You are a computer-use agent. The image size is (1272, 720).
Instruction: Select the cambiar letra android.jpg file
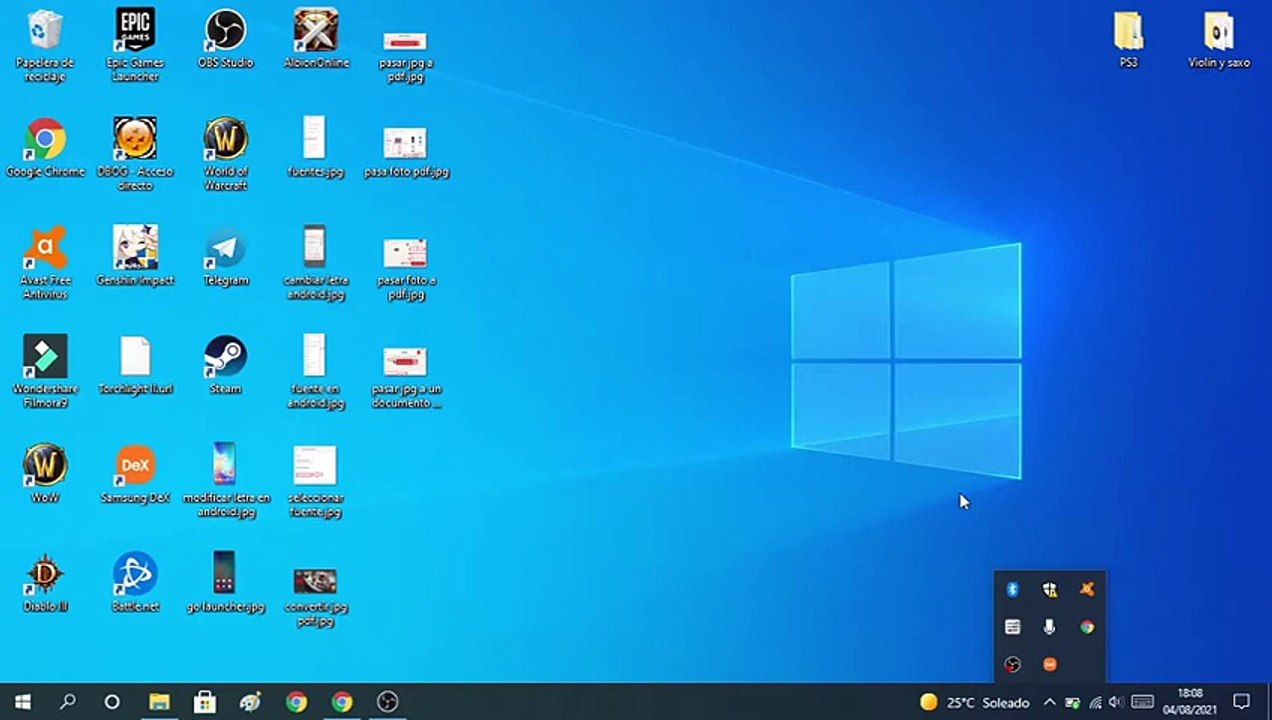click(315, 263)
